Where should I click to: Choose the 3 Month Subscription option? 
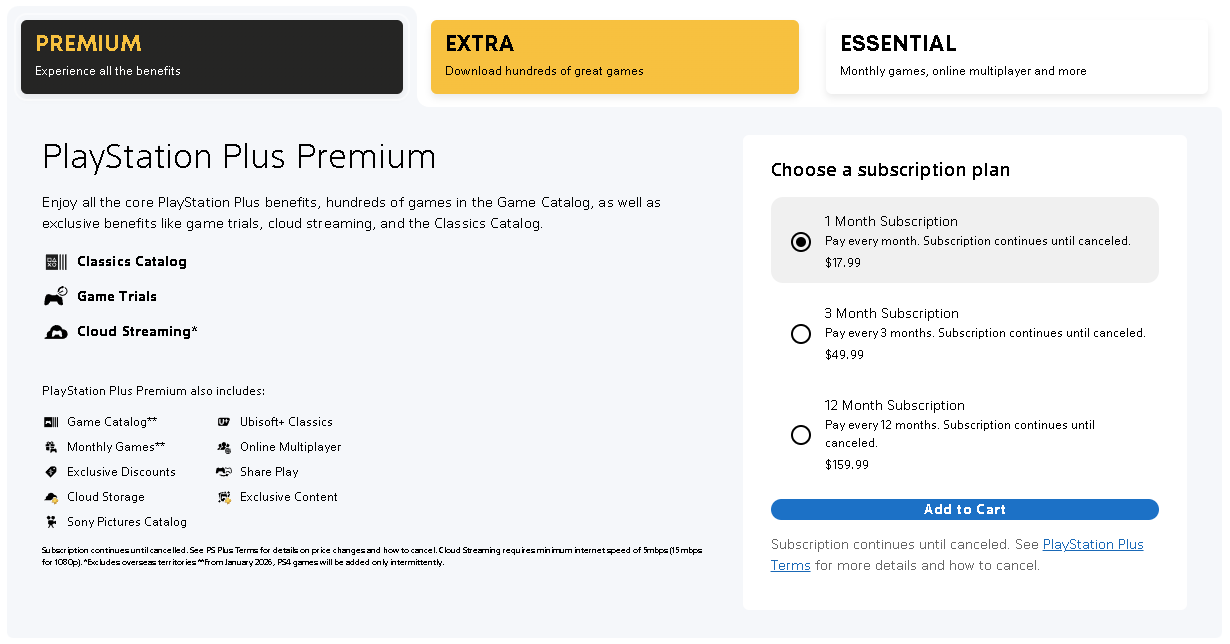click(800, 333)
